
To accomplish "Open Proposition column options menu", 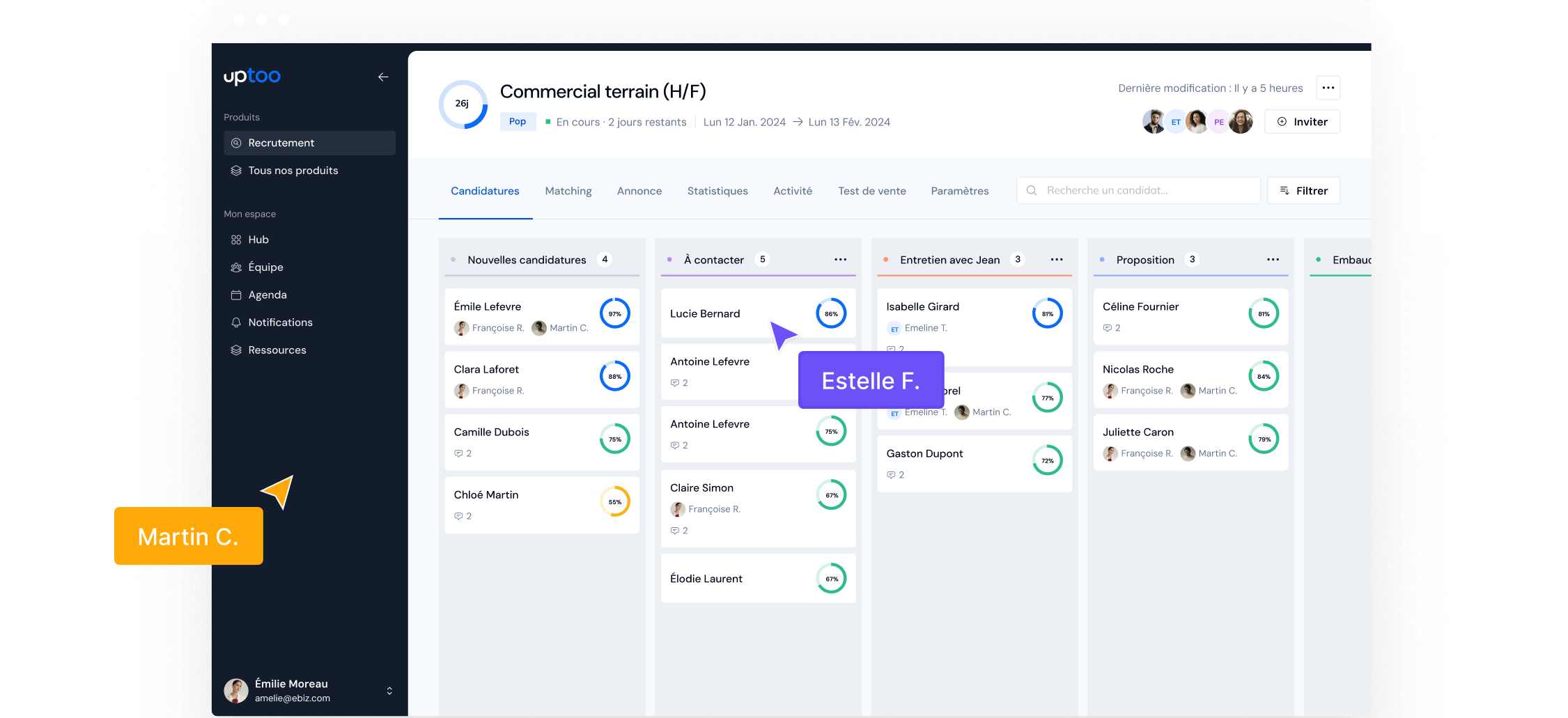I will (x=1273, y=260).
